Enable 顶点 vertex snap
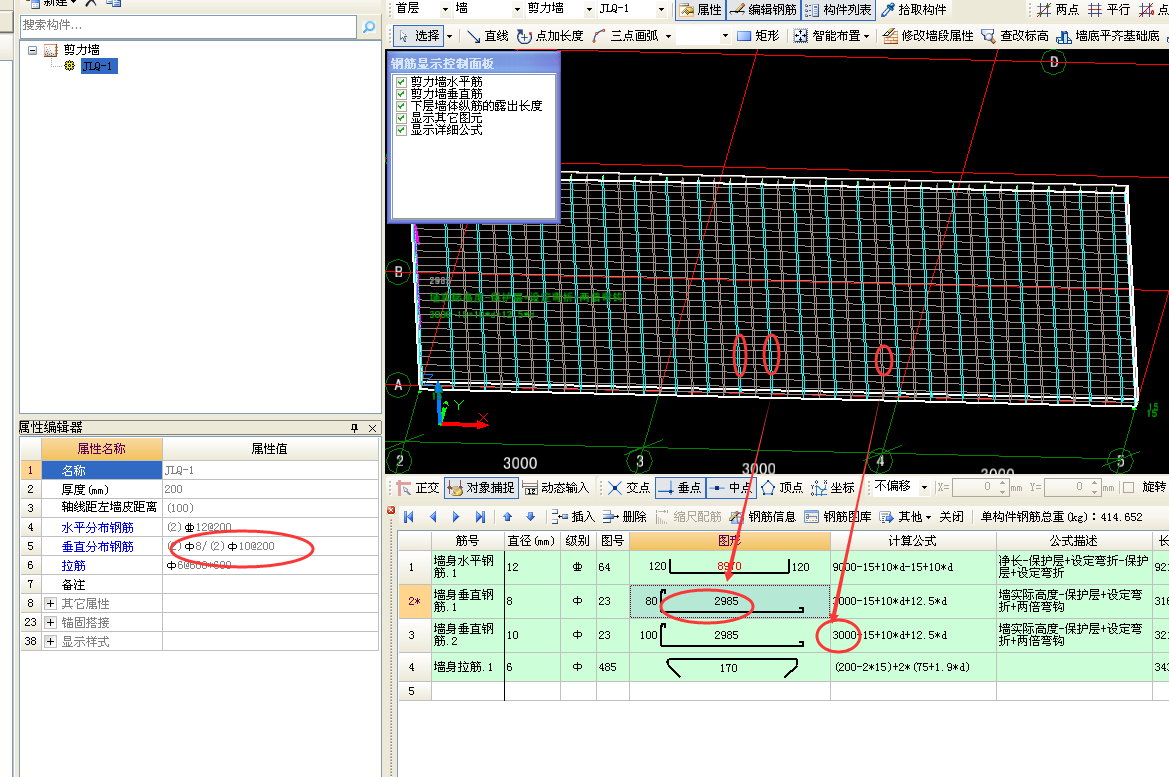The height and width of the screenshot is (777, 1169). 782,488
